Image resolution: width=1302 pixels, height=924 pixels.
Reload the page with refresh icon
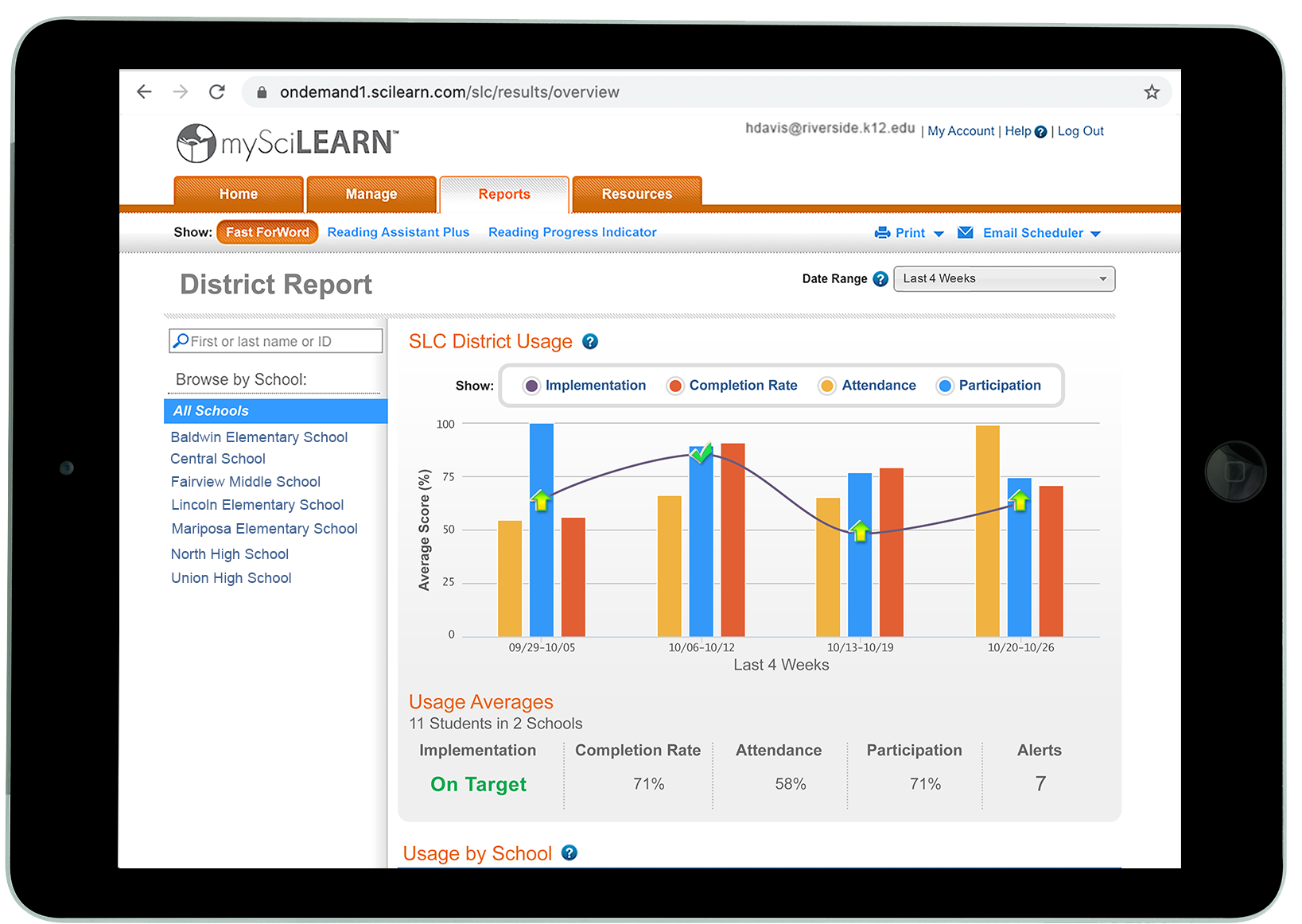(217, 91)
